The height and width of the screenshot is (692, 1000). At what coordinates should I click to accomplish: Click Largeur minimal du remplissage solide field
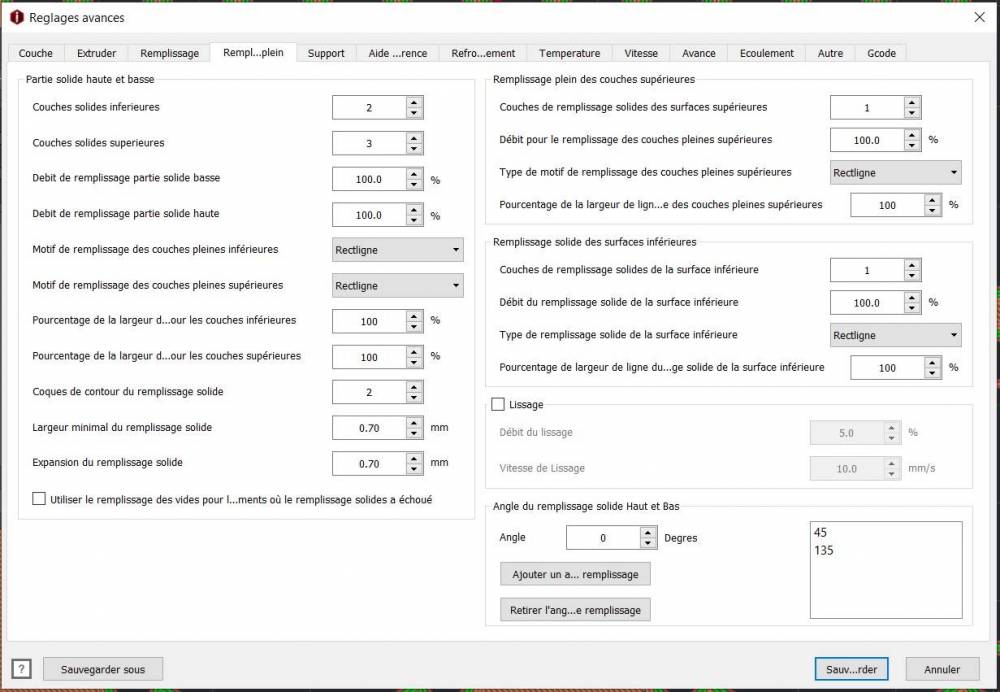pos(369,428)
